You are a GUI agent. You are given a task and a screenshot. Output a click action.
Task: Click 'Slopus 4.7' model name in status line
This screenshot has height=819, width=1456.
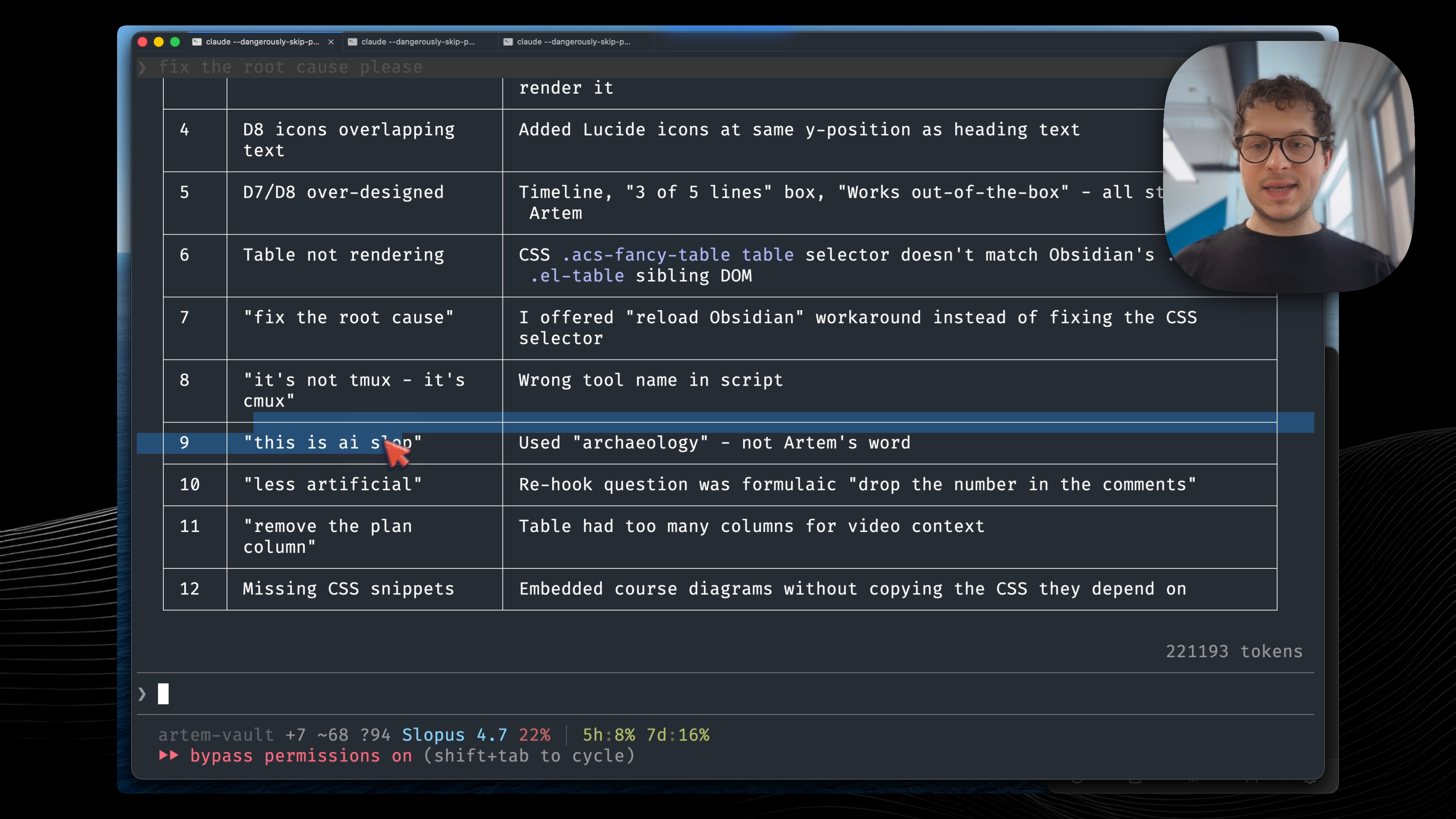click(454, 735)
